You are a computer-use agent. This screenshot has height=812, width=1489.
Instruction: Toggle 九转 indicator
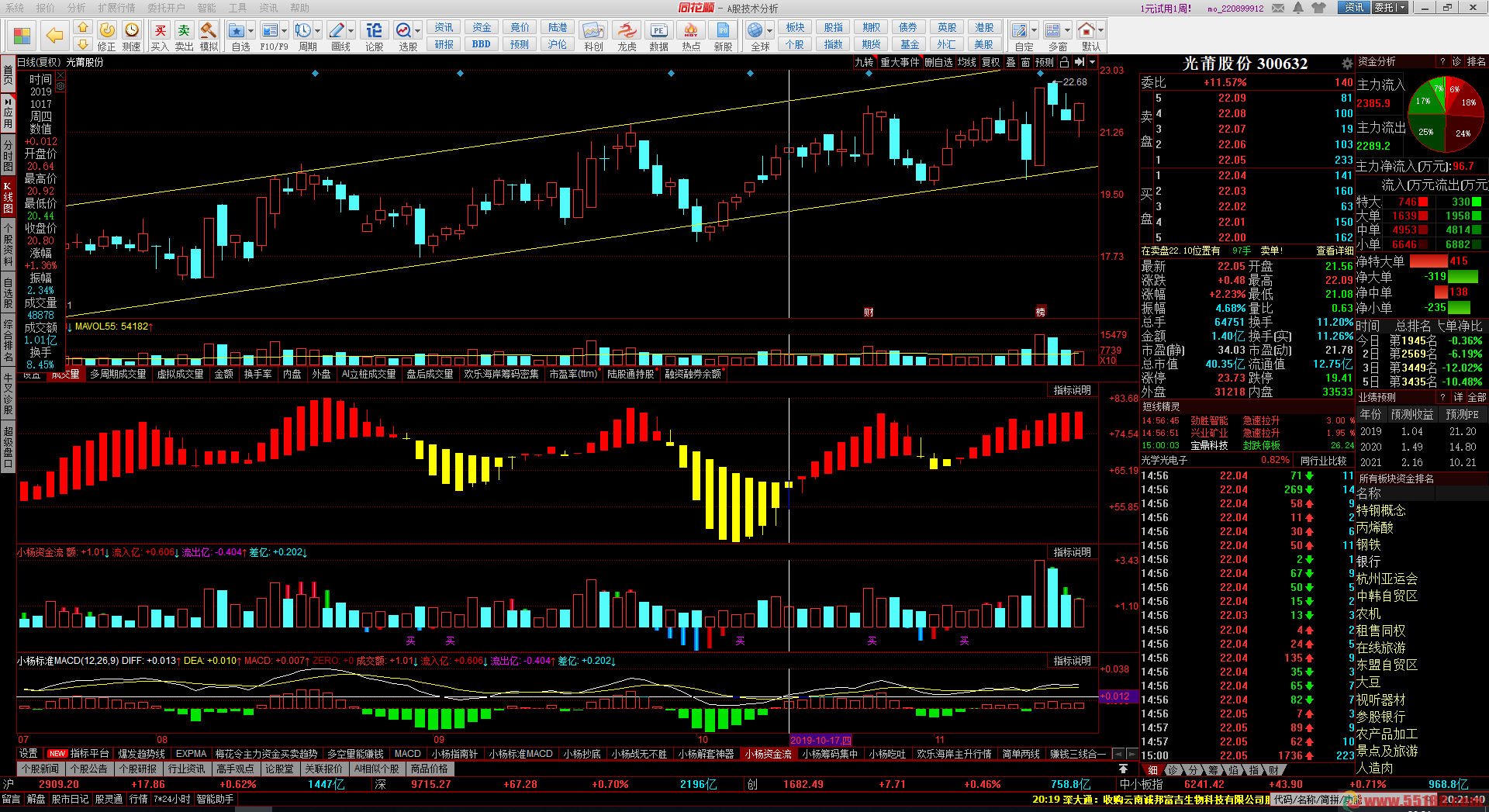click(x=864, y=62)
